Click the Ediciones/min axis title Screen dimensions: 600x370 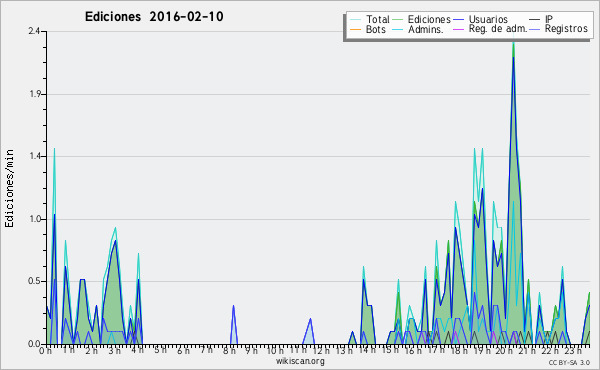pyautogui.click(x=9, y=188)
